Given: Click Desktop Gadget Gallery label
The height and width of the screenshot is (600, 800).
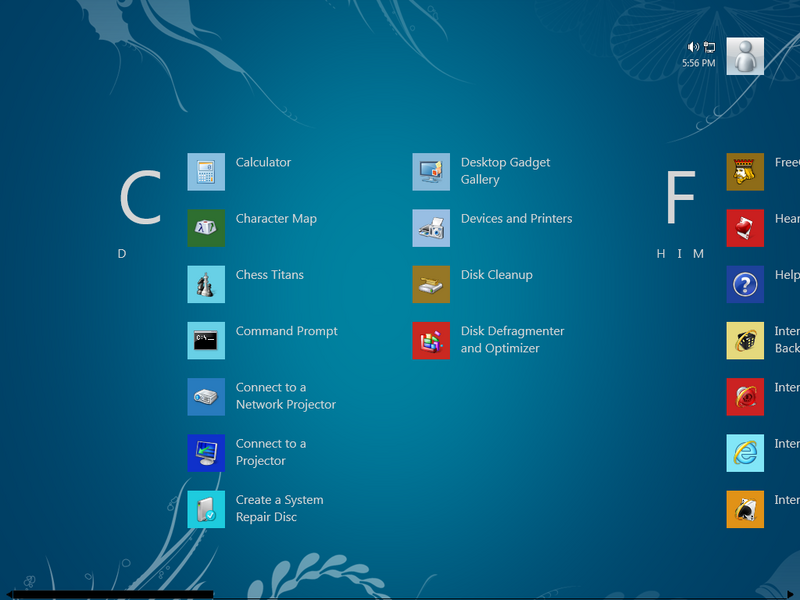Looking at the screenshot, I should click(x=505, y=171).
